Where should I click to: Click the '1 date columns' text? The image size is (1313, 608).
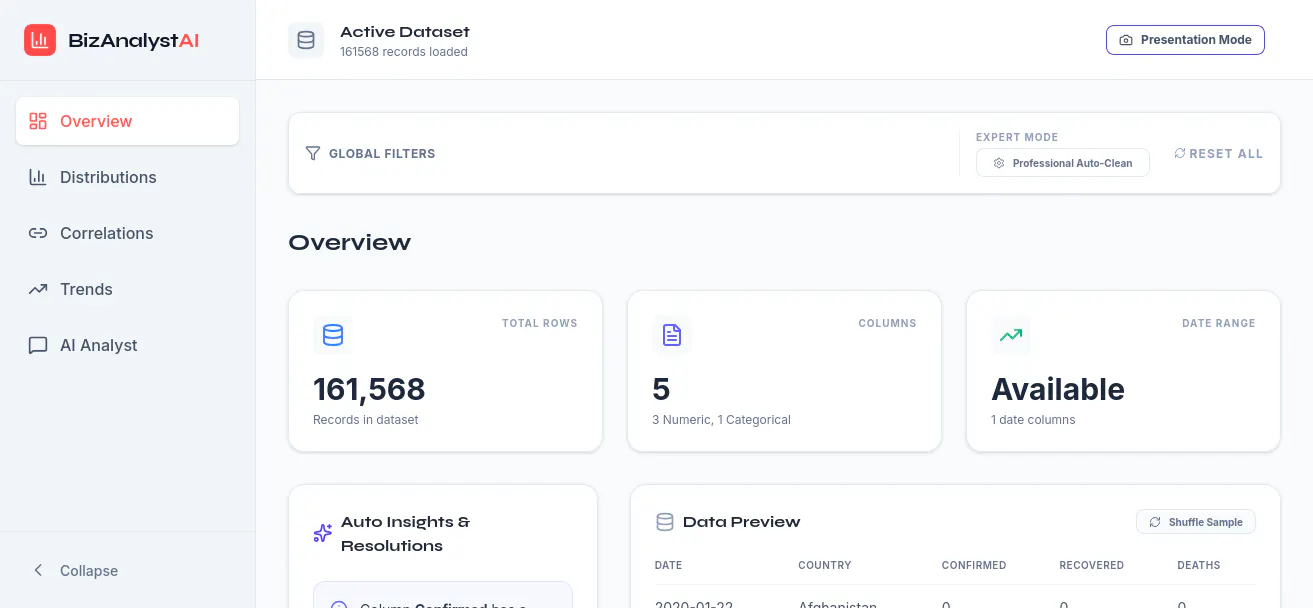[1033, 420]
